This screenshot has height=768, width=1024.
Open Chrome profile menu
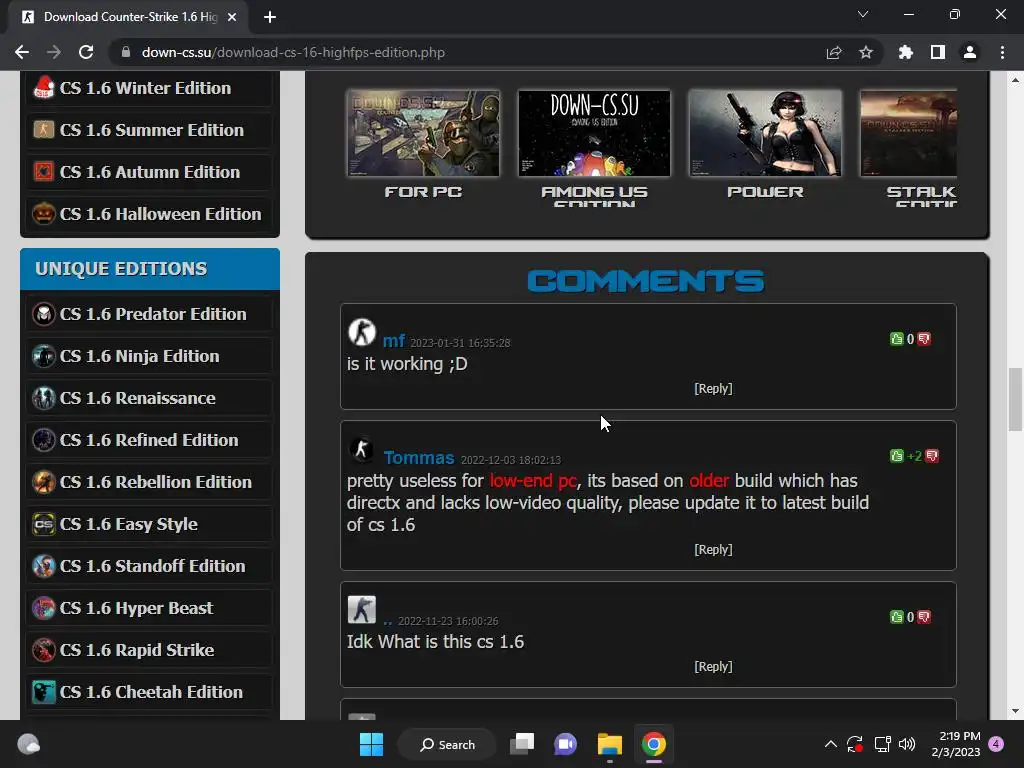click(x=970, y=52)
